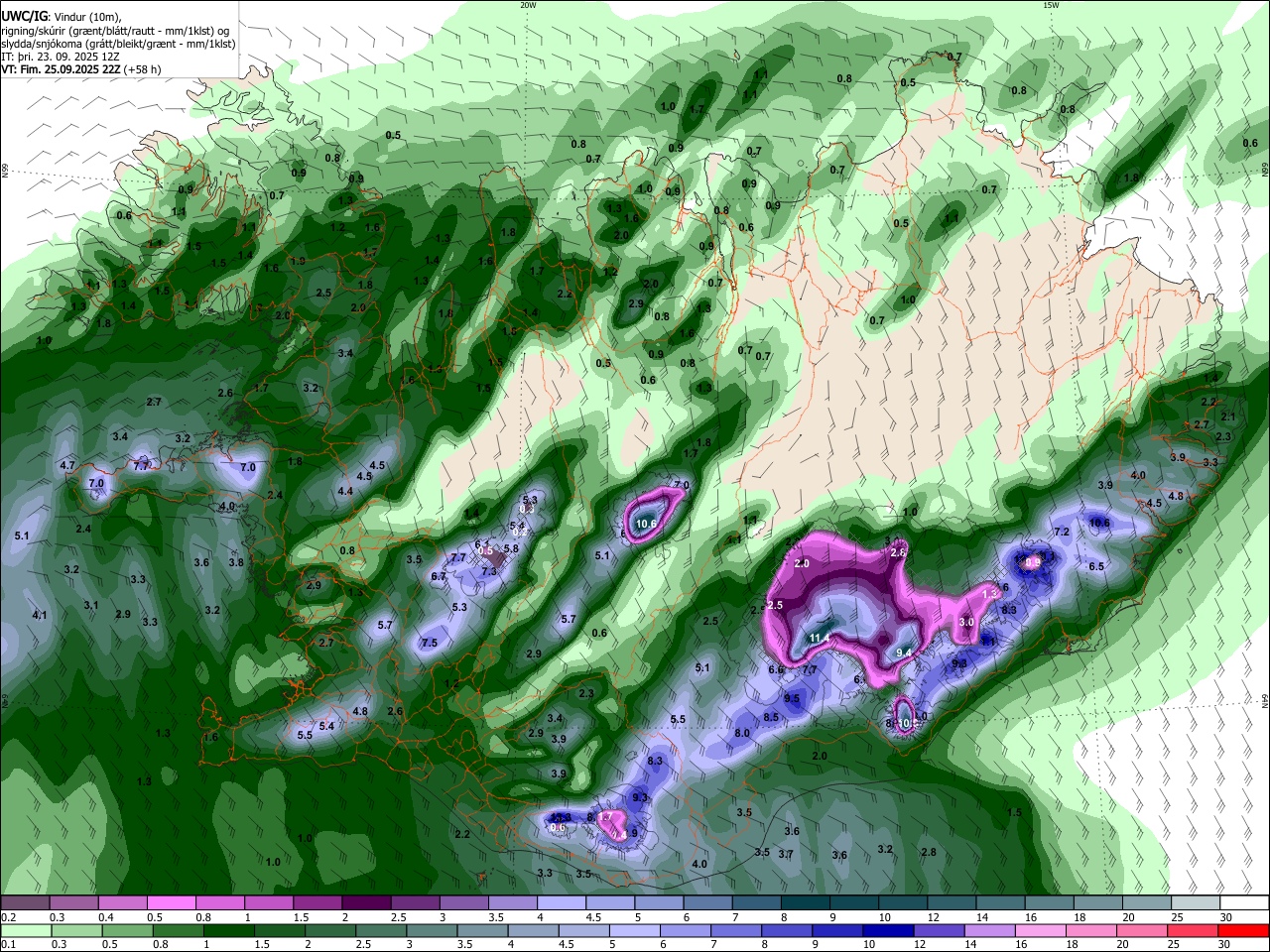Select the dark teal swatch at 8 in upper legend

click(805, 903)
